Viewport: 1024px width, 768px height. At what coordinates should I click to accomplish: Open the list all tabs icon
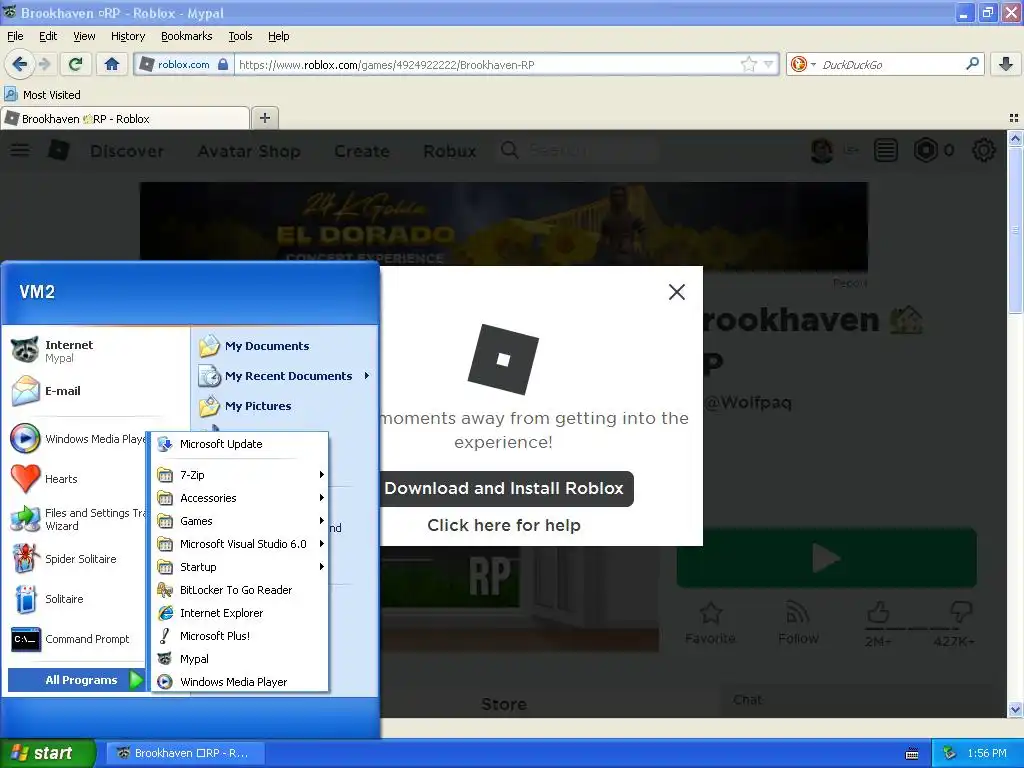pos(1014,118)
